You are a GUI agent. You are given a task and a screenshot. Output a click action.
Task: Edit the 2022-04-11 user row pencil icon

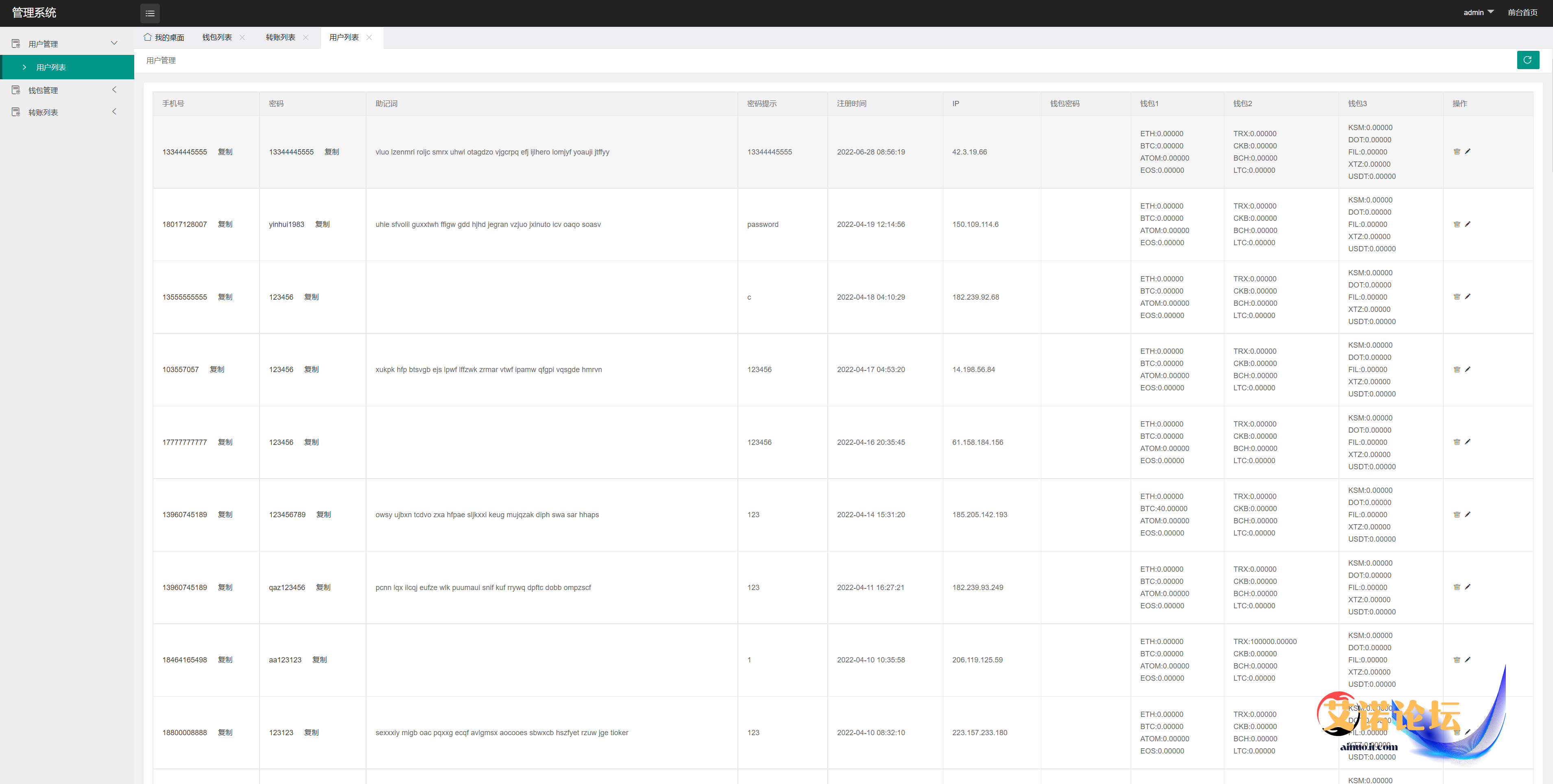click(1468, 587)
